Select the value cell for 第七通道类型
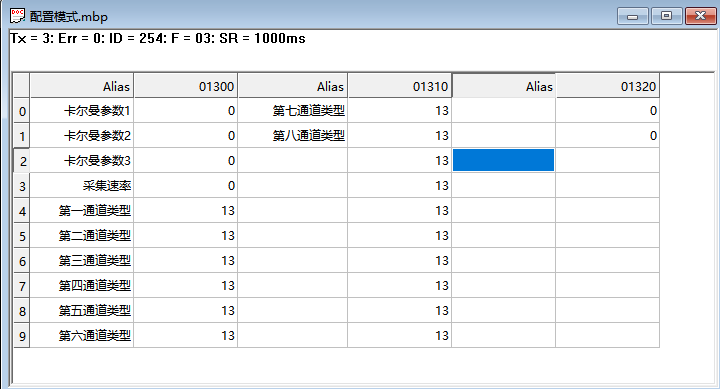 click(399, 111)
